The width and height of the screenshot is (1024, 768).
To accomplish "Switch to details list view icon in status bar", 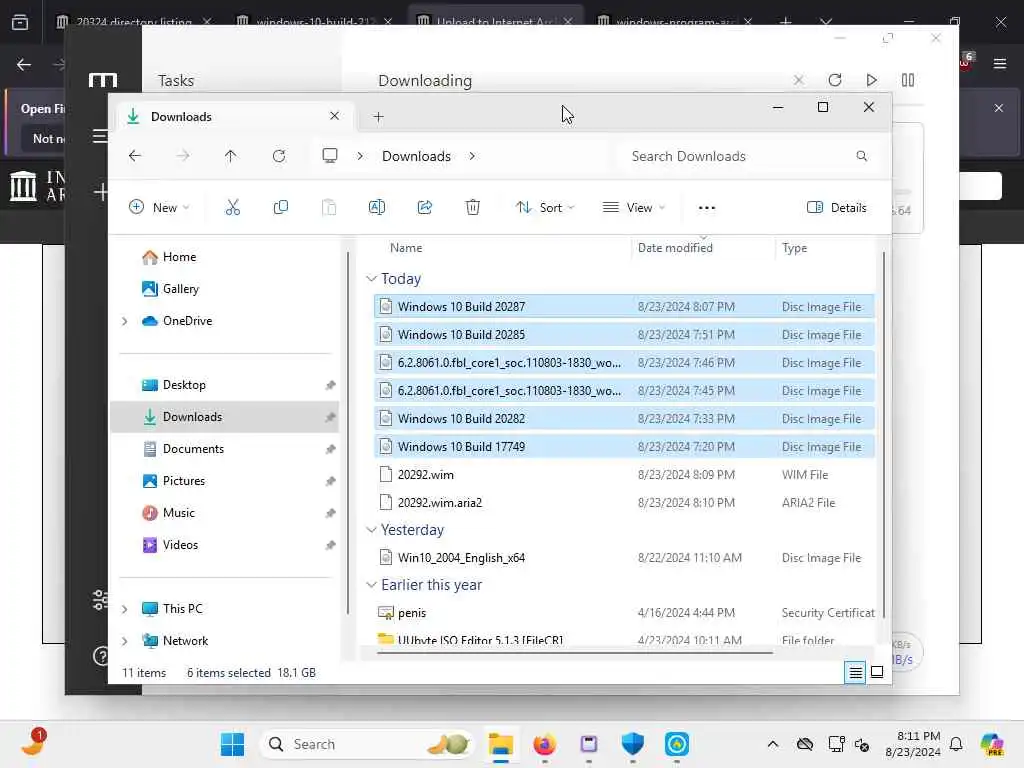I will coord(855,672).
